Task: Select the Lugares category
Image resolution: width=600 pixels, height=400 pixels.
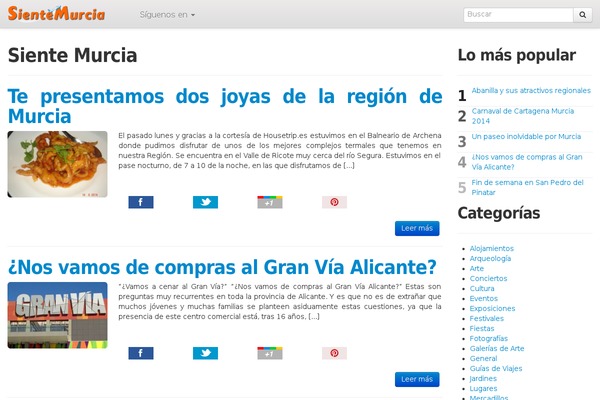Action: coord(483,389)
